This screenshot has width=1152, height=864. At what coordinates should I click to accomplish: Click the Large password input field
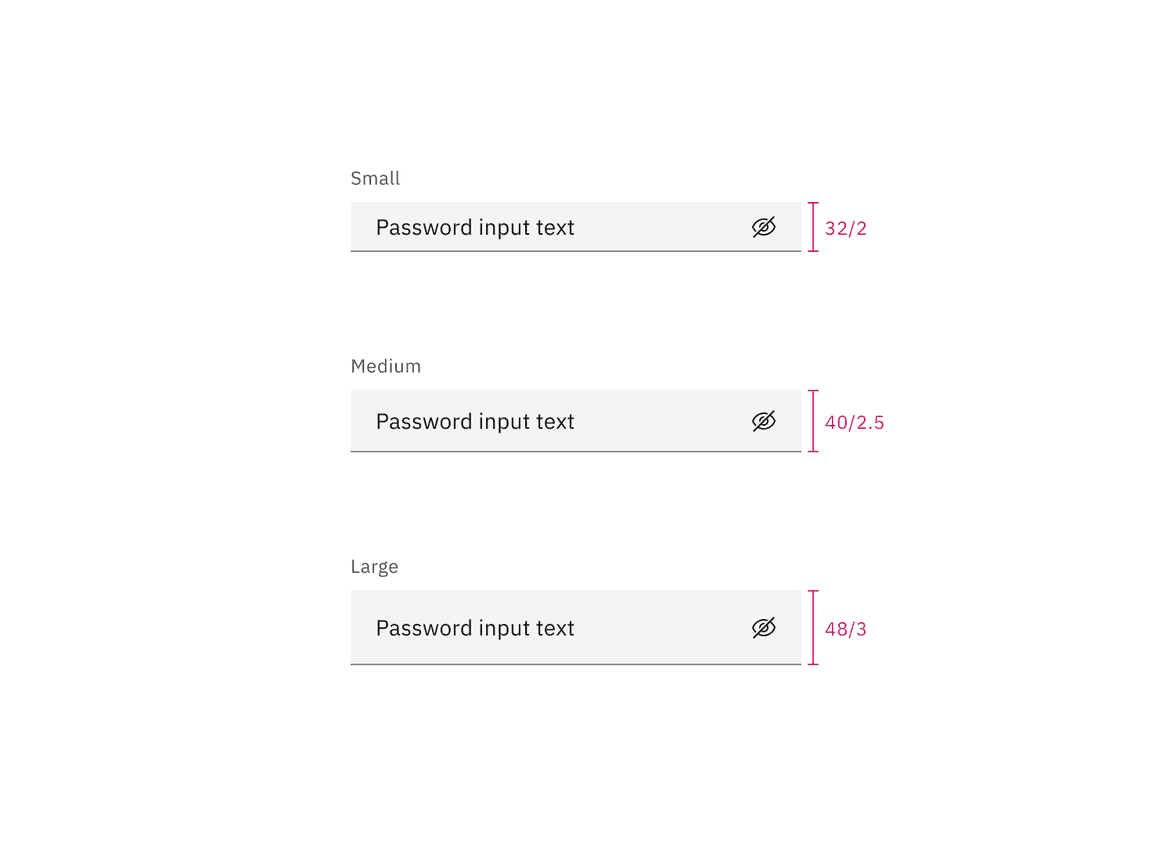click(550, 627)
